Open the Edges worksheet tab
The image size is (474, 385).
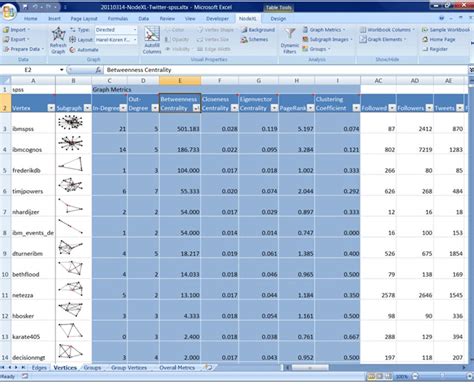(x=39, y=367)
